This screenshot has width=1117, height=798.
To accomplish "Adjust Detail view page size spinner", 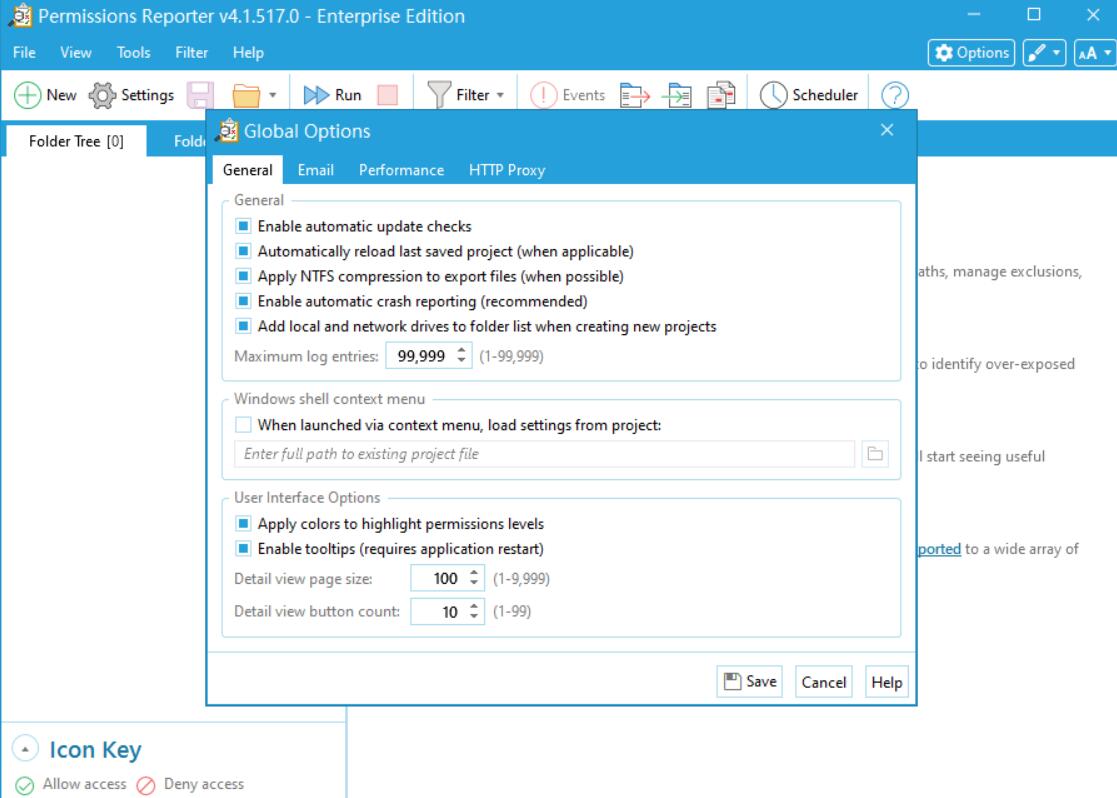I will click(x=474, y=578).
